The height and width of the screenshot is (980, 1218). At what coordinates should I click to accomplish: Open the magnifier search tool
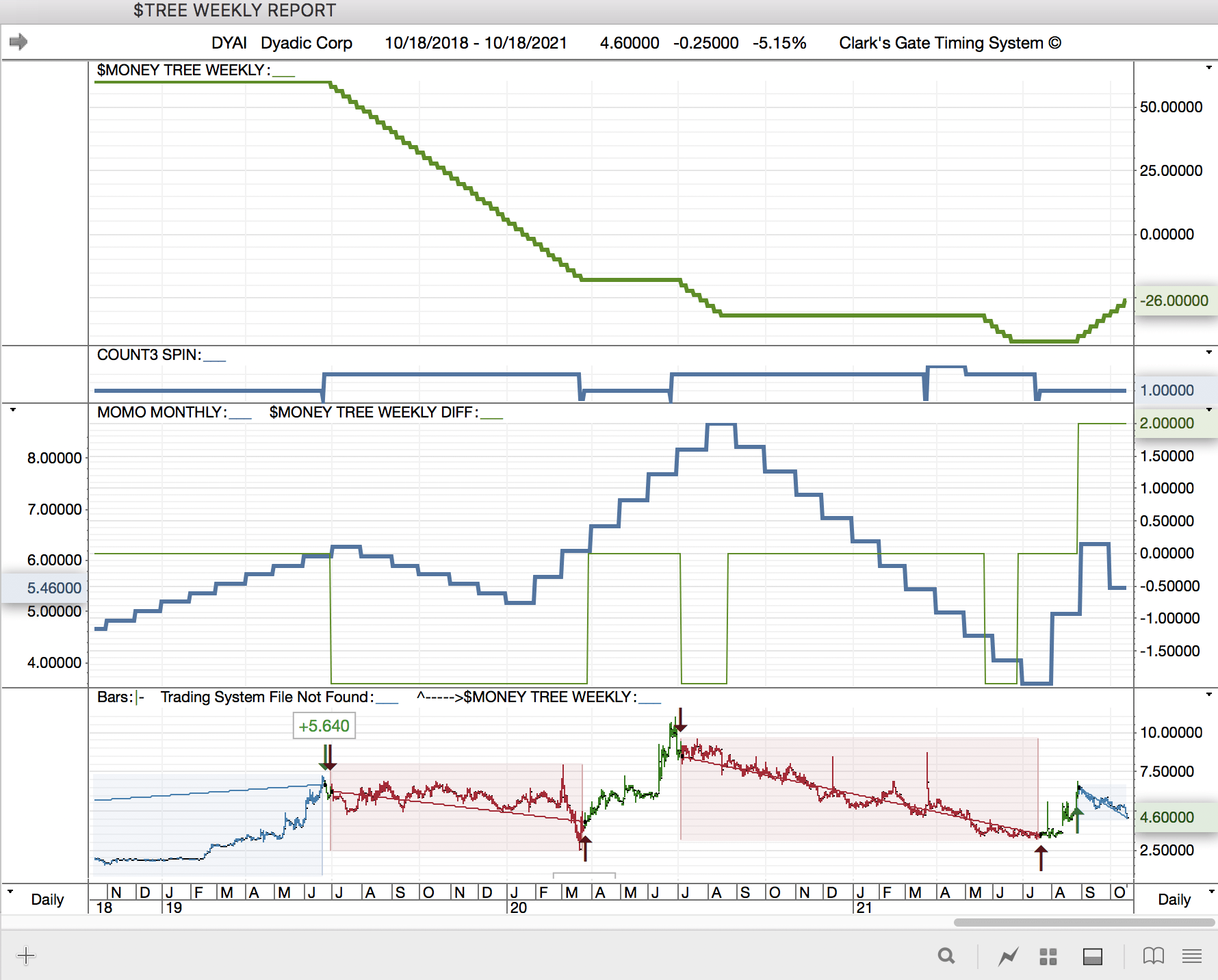(946, 956)
